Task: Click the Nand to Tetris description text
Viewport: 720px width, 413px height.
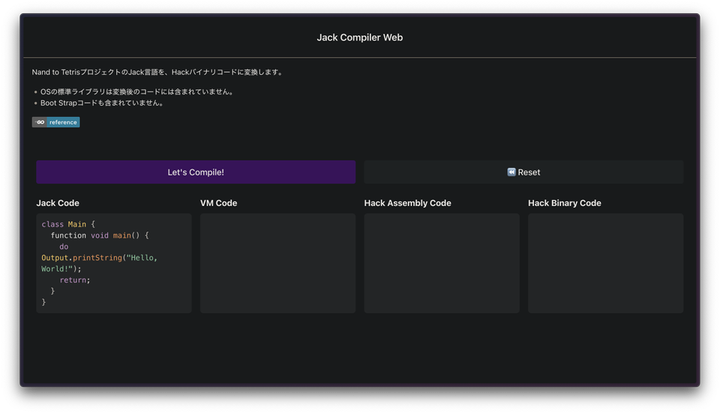Action: click(158, 72)
